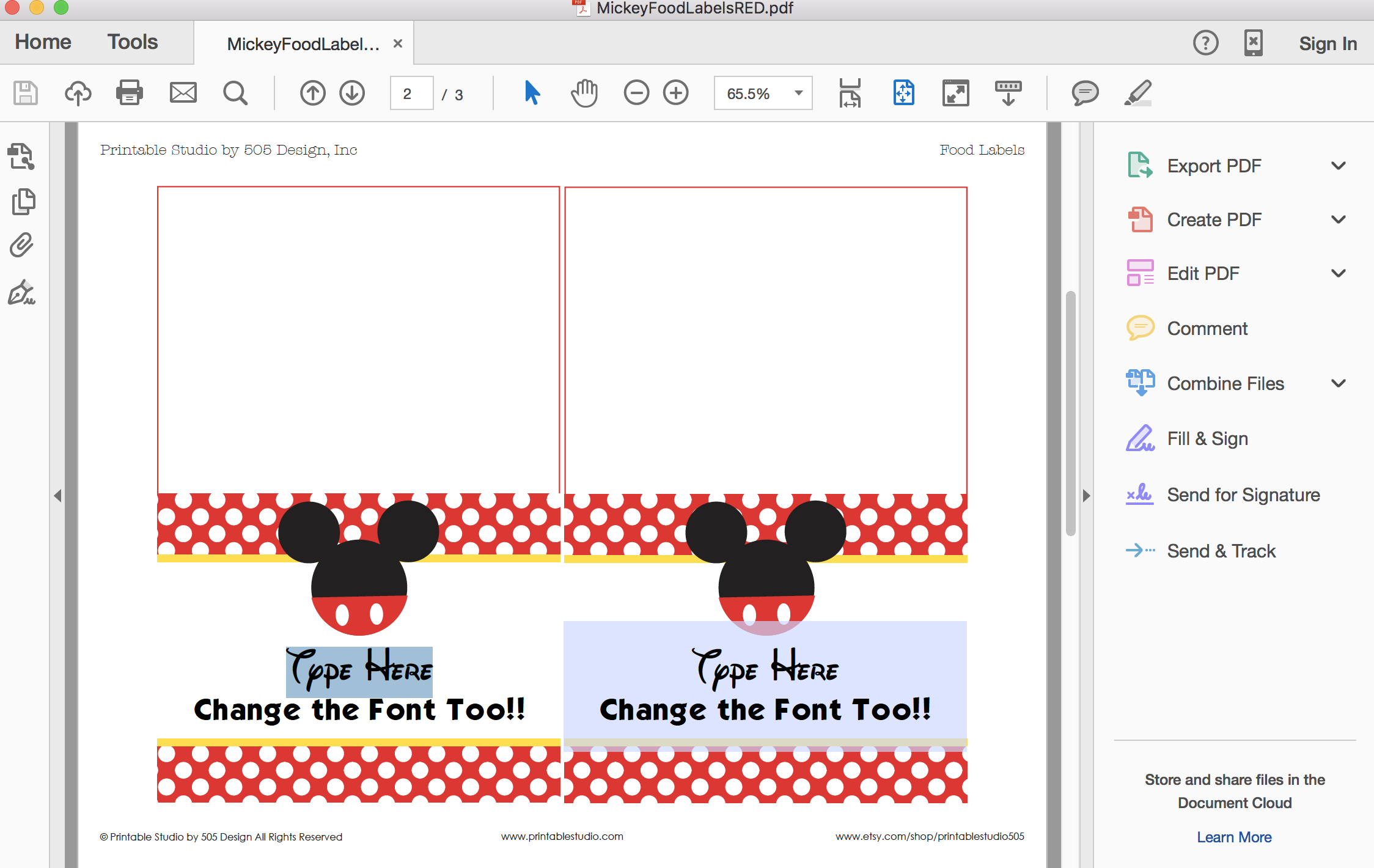Image resolution: width=1374 pixels, height=868 pixels.
Task: Expand the Combine Files options
Action: click(x=1340, y=383)
